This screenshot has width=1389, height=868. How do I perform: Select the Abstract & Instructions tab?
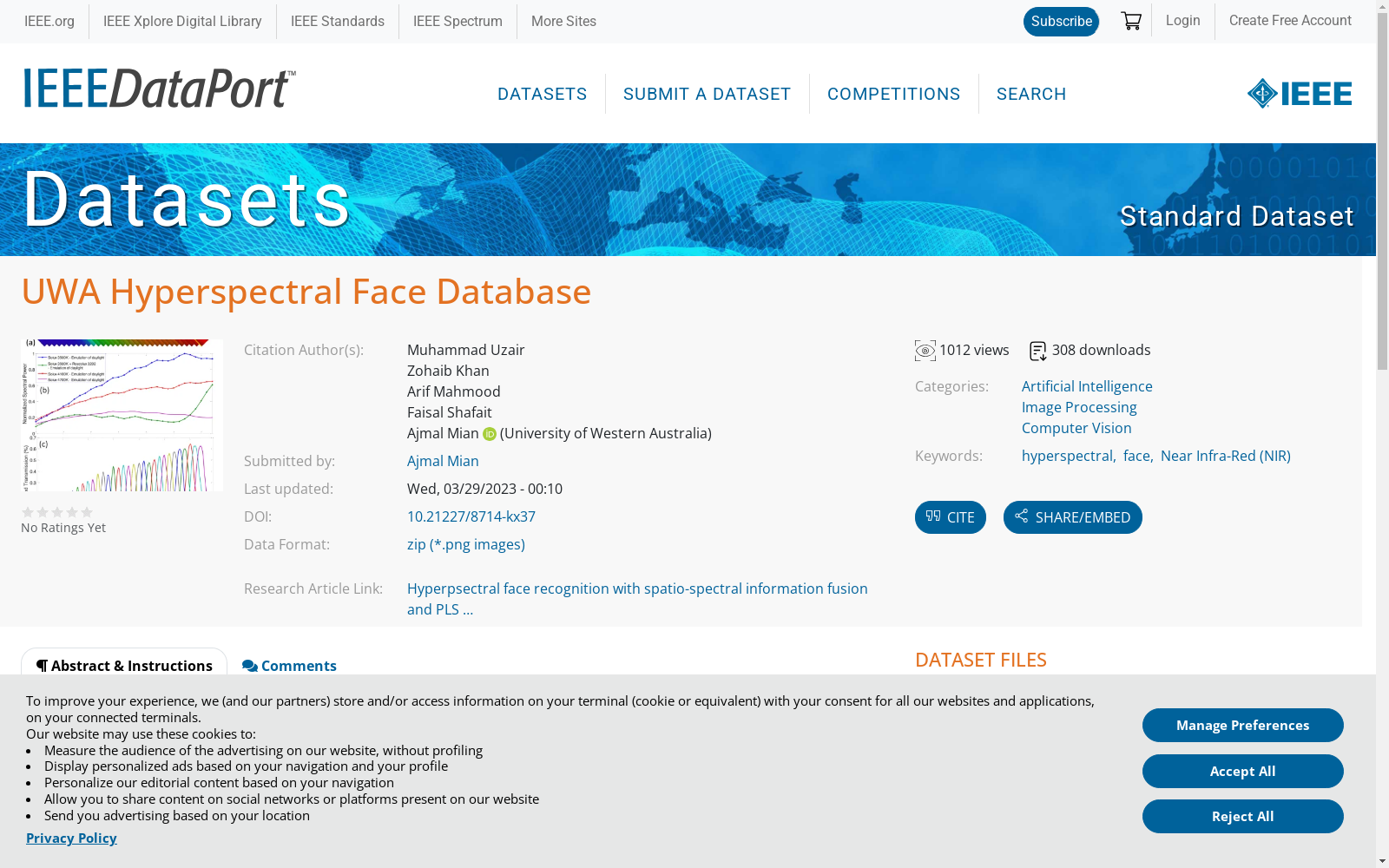point(124,666)
